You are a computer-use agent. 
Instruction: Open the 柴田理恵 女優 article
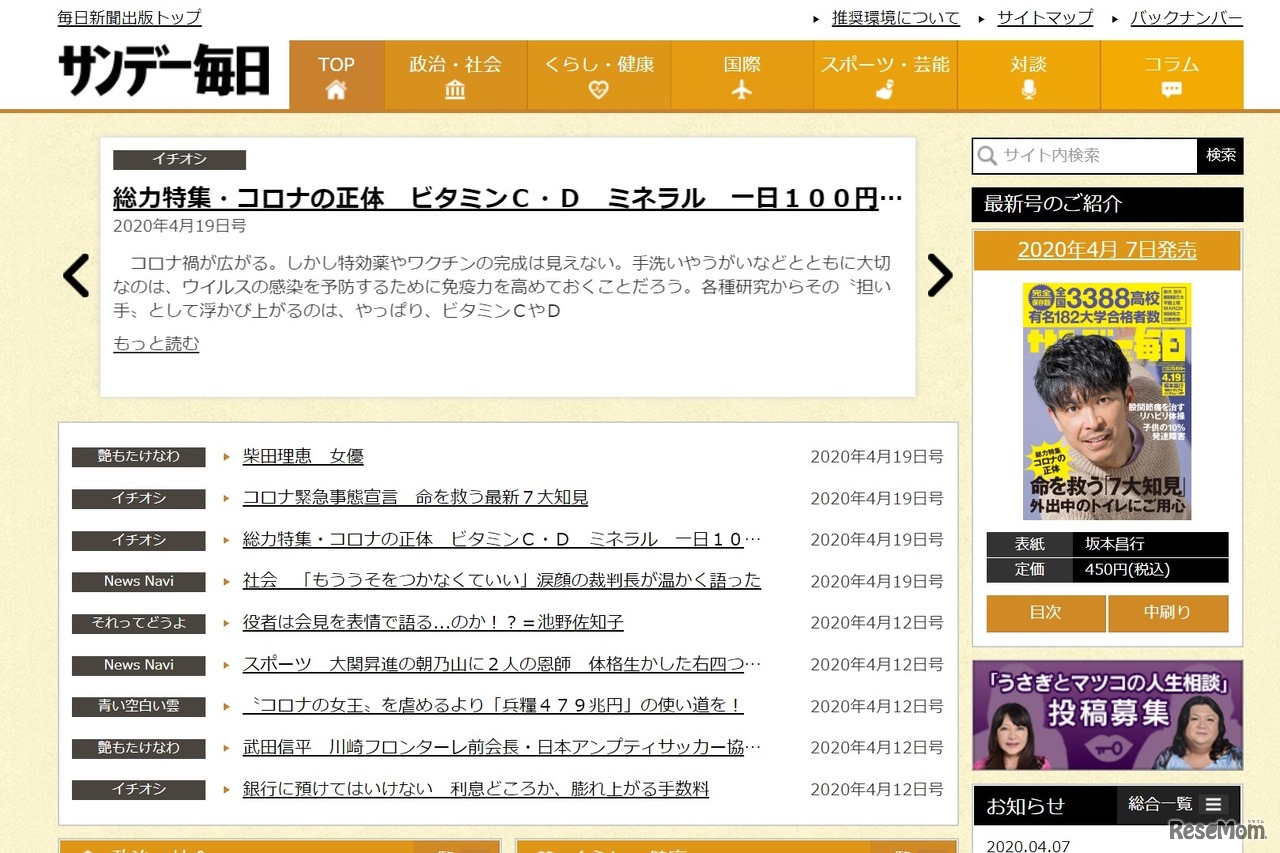coord(303,457)
